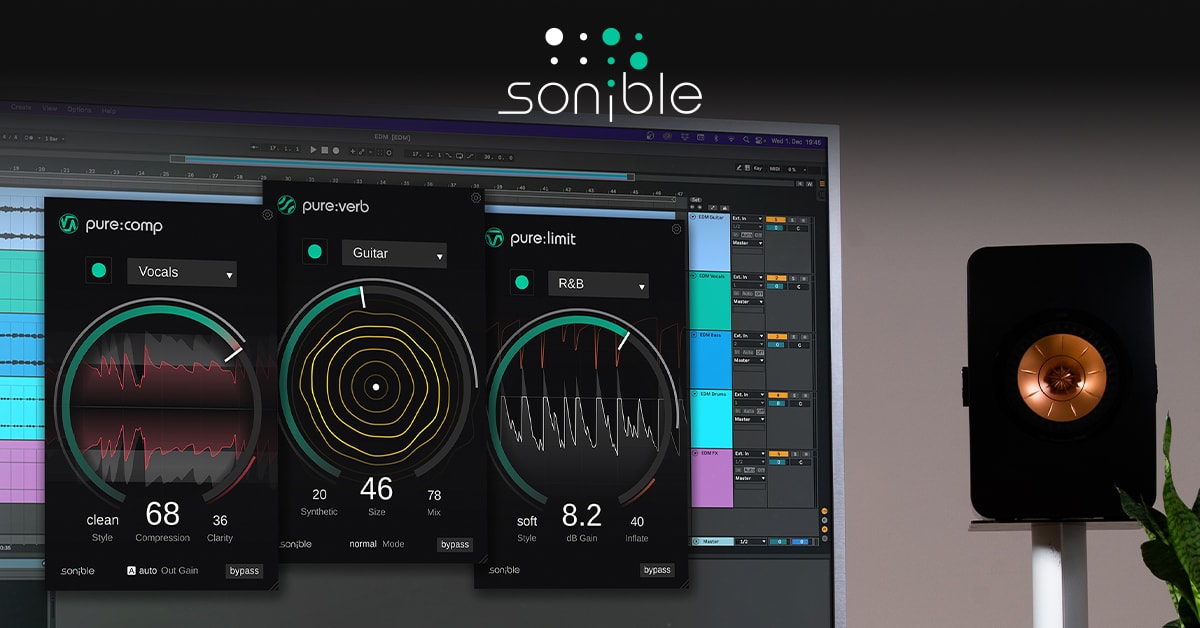This screenshot has width=1200, height=628.
Task: Open the Options menu
Action: (x=79, y=109)
